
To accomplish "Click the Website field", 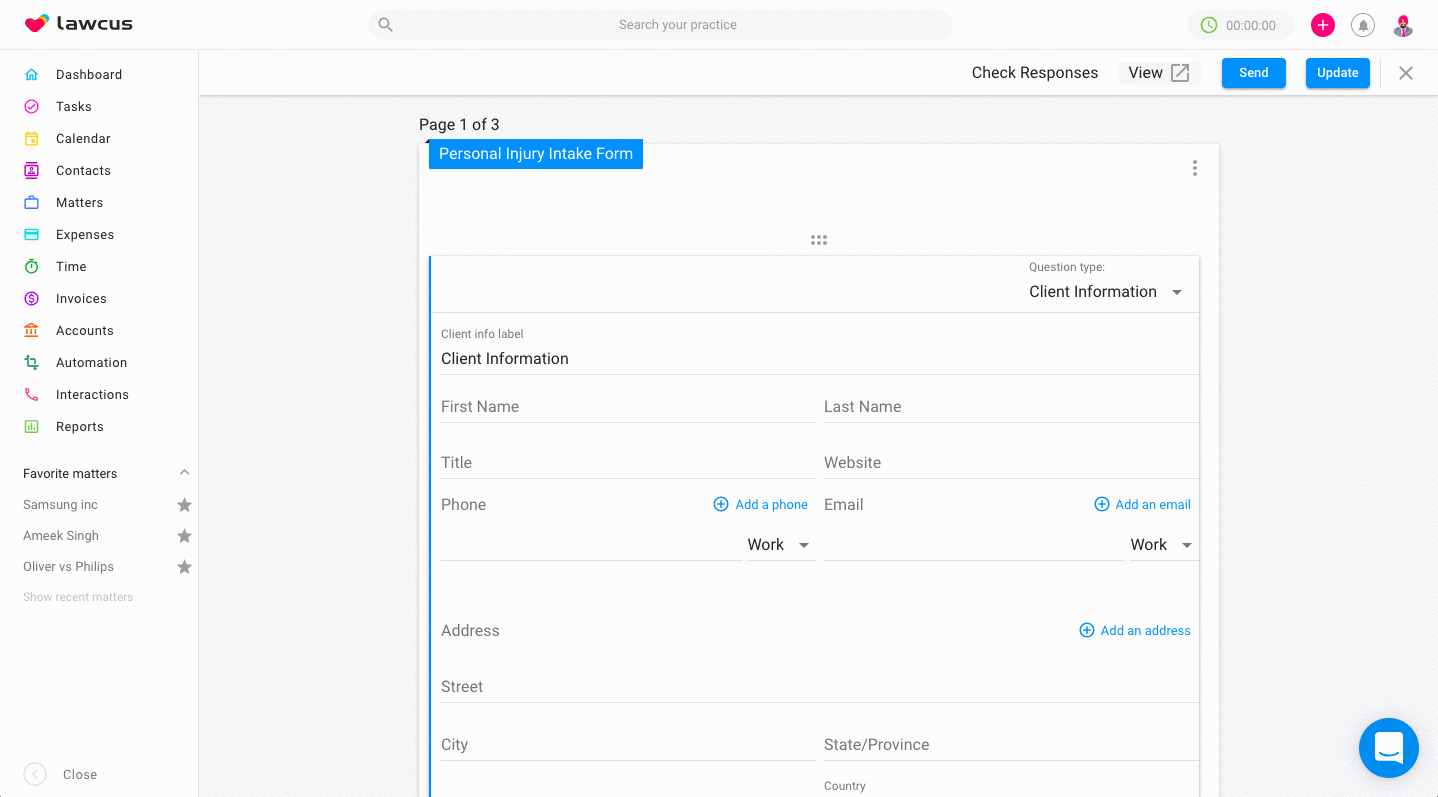I will tap(1011, 463).
